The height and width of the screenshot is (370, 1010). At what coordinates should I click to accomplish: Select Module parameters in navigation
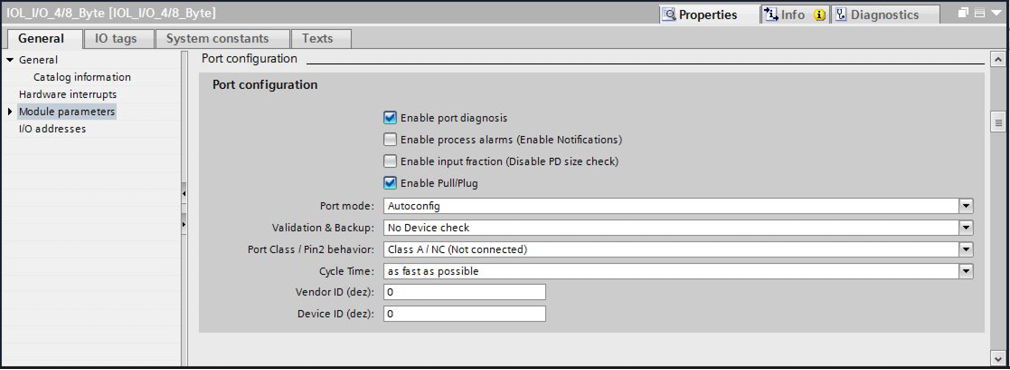pos(66,112)
